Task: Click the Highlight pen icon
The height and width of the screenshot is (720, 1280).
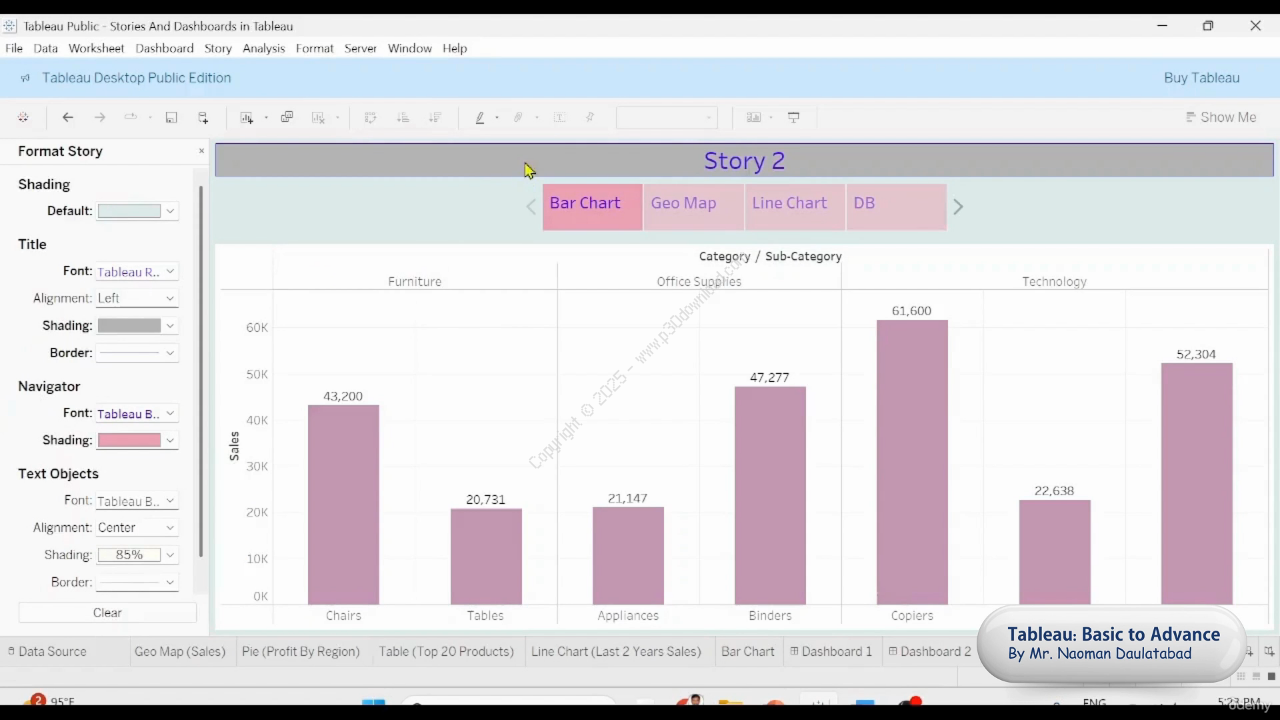Action: point(480,117)
